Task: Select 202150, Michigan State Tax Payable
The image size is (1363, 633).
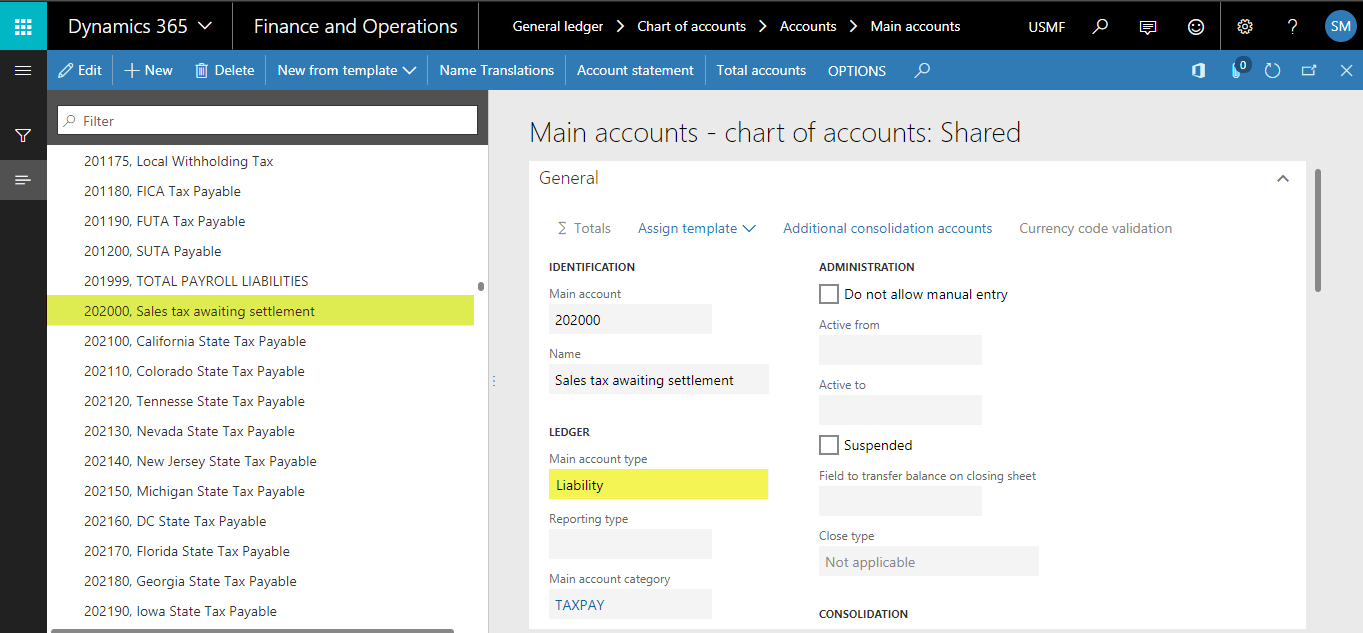Action: pyautogui.click(x=261, y=491)
